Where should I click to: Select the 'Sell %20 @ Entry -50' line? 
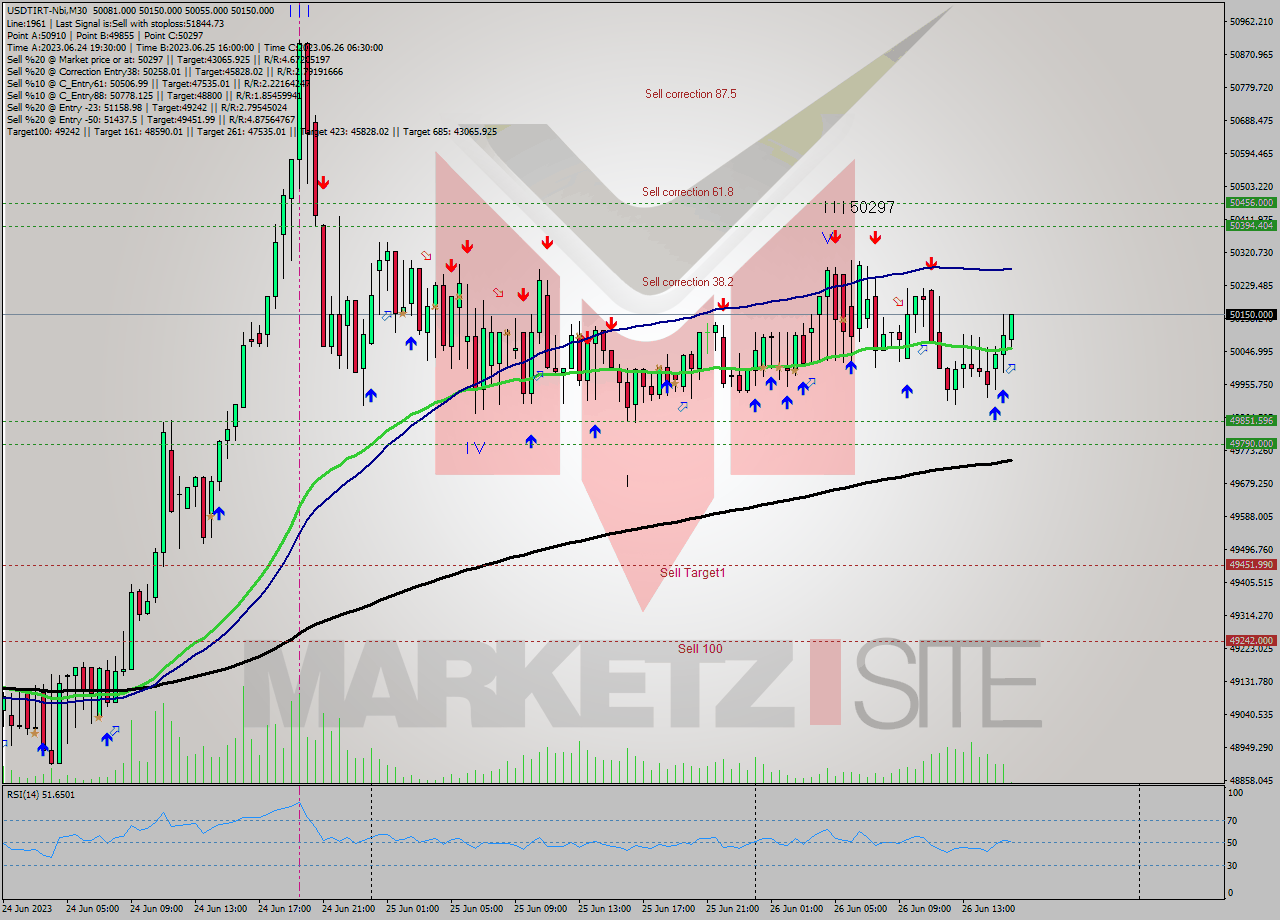[151, 119]
